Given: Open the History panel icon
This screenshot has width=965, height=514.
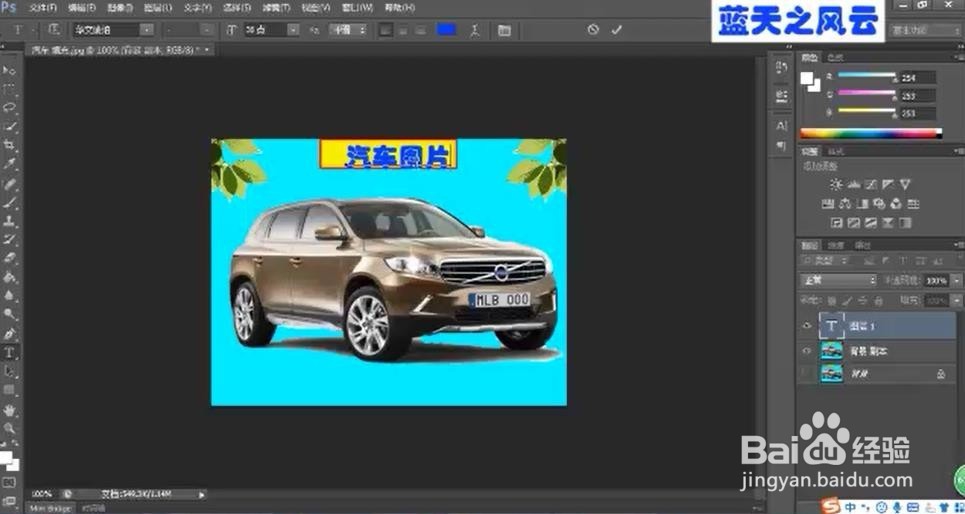Looking at the screenshot, I should (782, 66).
